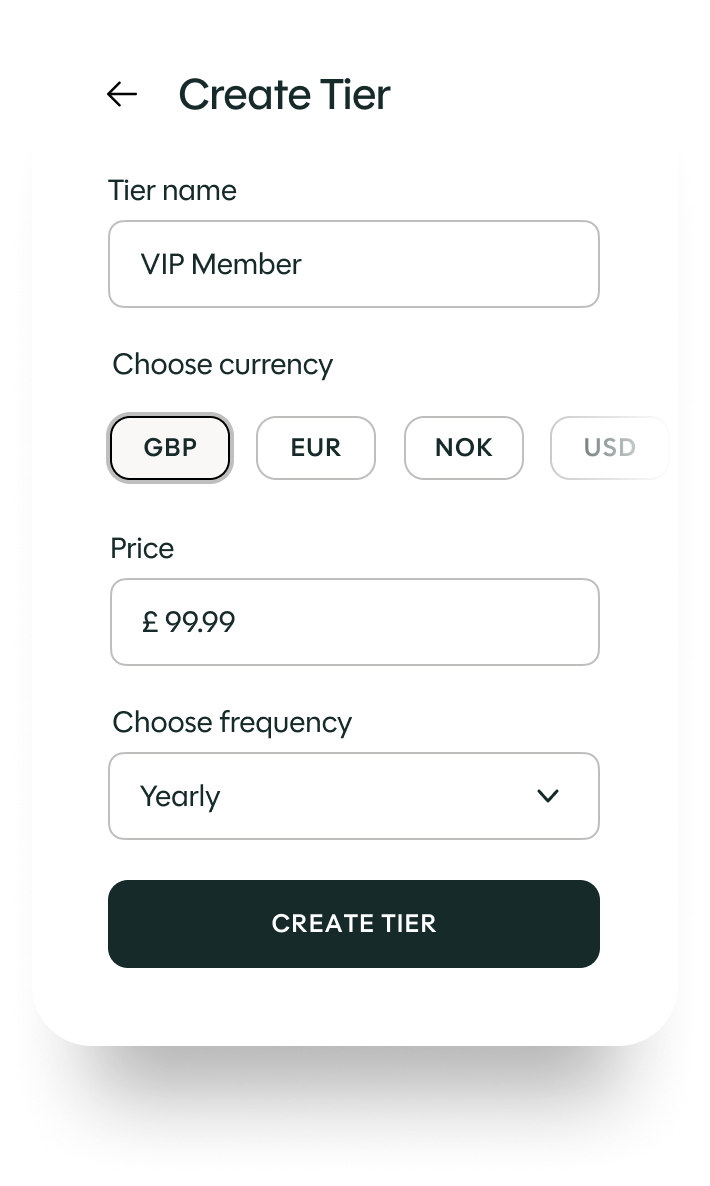Screen dimensions: 710x1186
Task: Click the 'VIP Member' text in Tier name
Action: click(x=221, y=264)
